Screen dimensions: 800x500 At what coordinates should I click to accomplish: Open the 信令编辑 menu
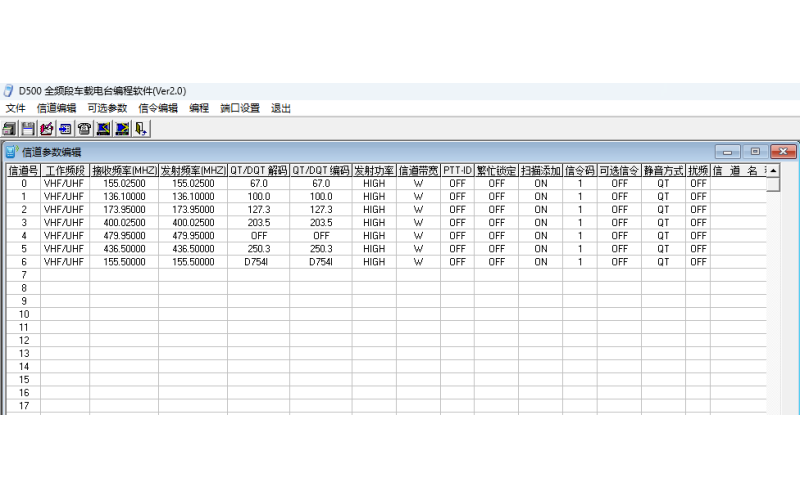point(158,108)
